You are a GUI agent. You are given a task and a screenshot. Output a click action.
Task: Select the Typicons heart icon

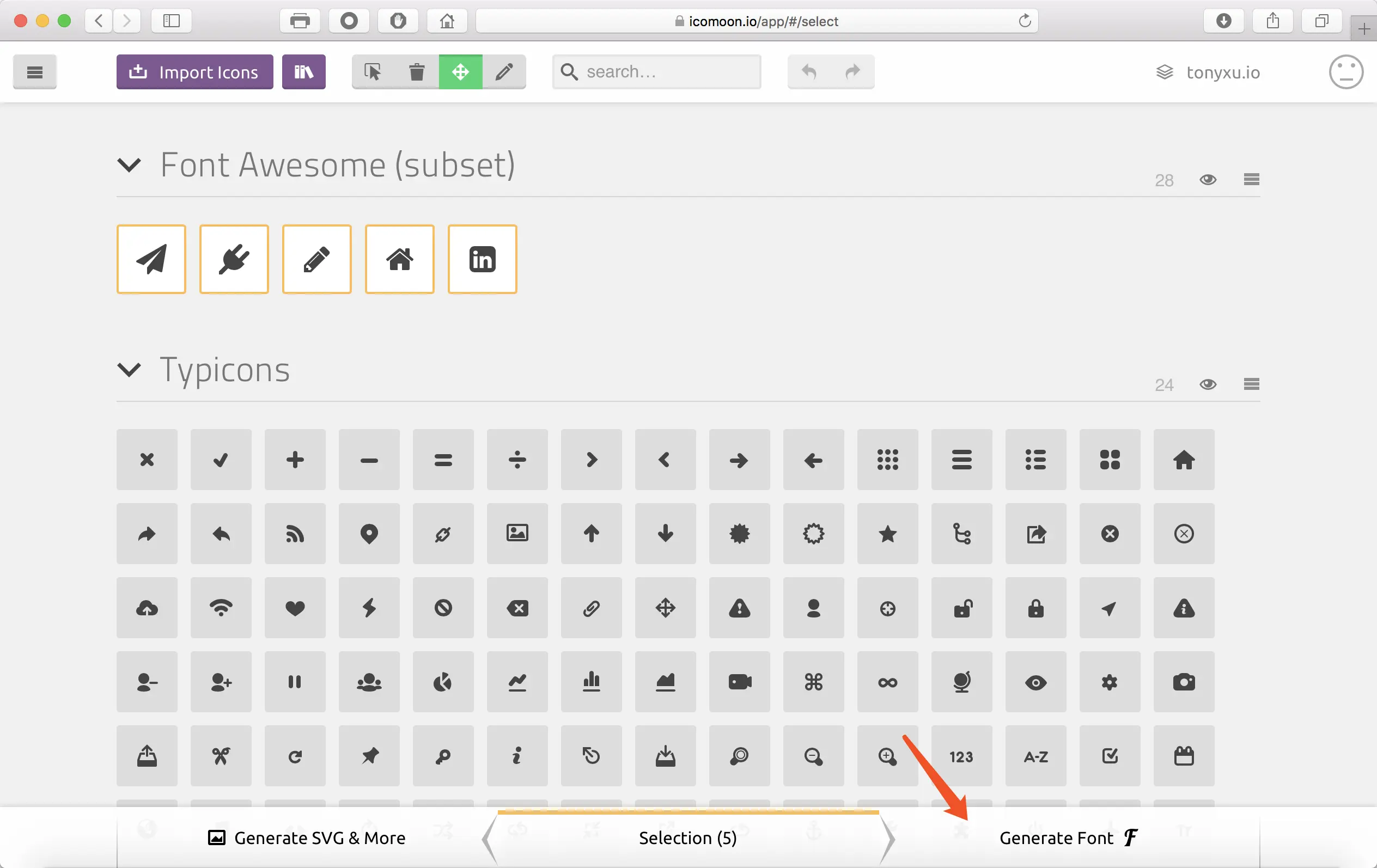coord(295,608)
